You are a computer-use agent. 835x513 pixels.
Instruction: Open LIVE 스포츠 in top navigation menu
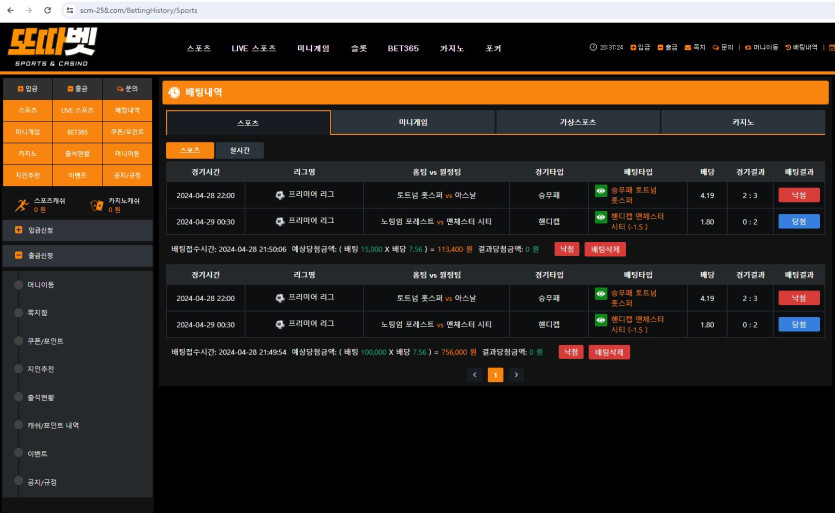coord(253,48)
